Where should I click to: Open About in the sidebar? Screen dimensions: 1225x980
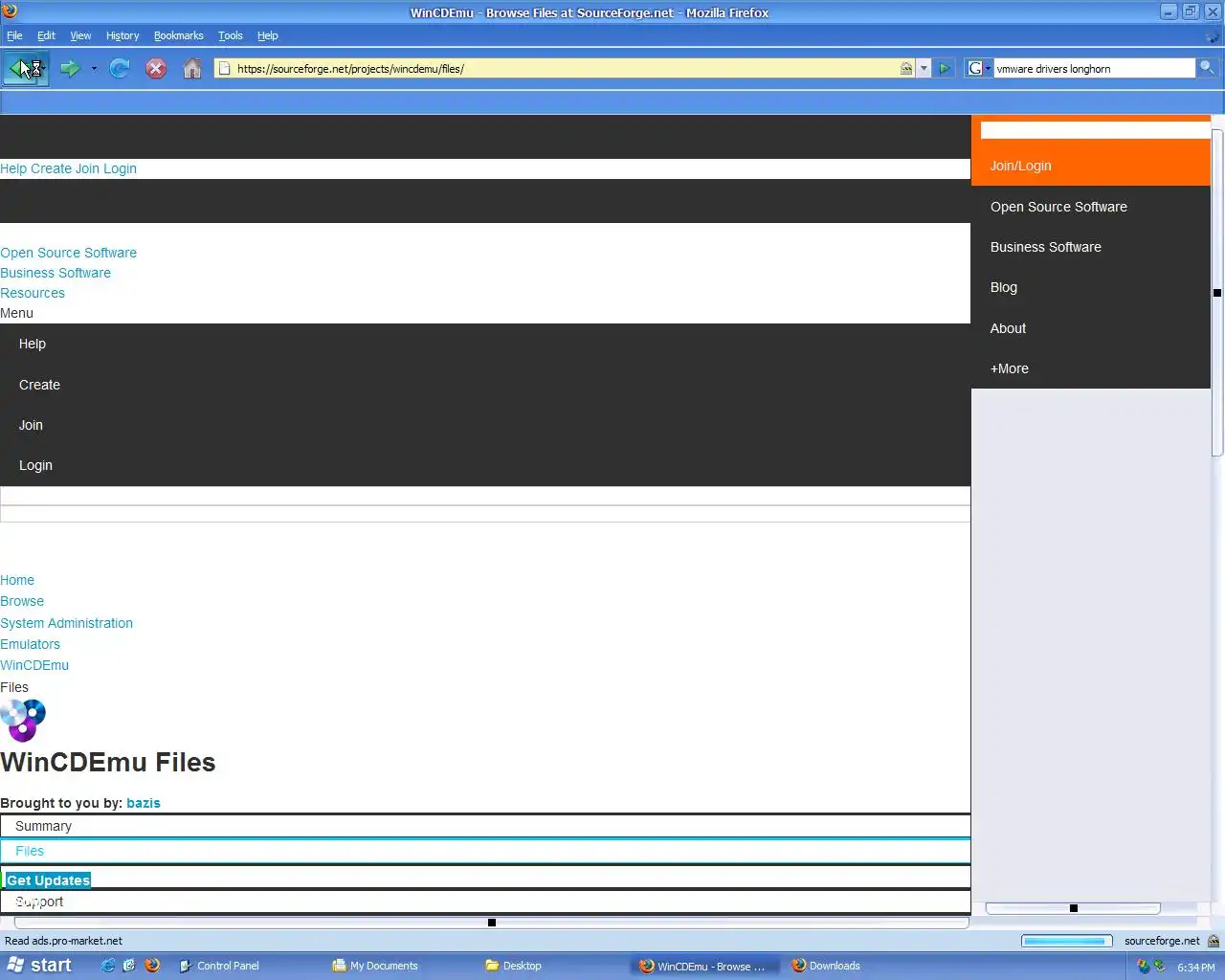click(1090, 328)
